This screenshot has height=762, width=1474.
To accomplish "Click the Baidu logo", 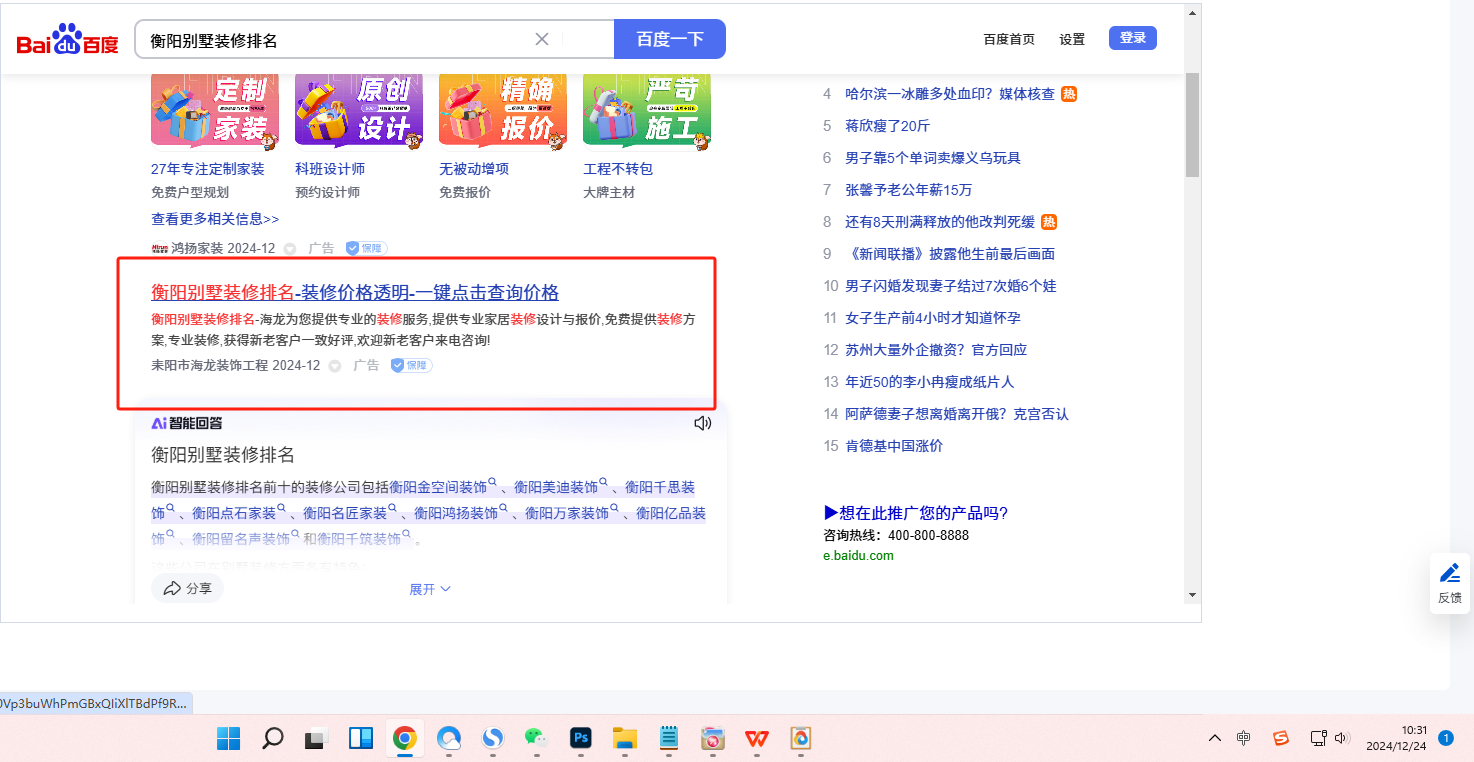I will coord(67,40).
